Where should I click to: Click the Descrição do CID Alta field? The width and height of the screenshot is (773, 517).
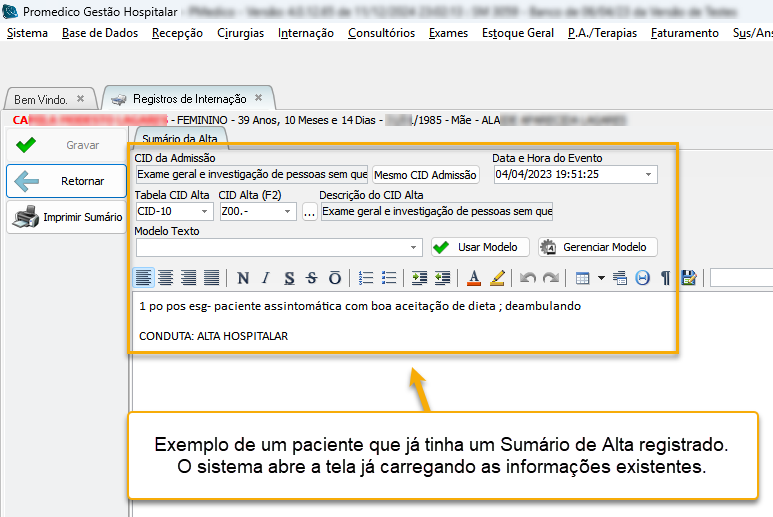[x=437, y=212]
